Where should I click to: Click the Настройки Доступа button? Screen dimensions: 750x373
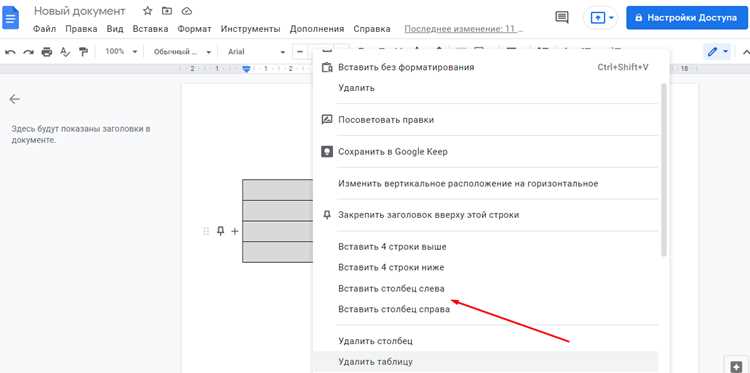coord(686,18)
